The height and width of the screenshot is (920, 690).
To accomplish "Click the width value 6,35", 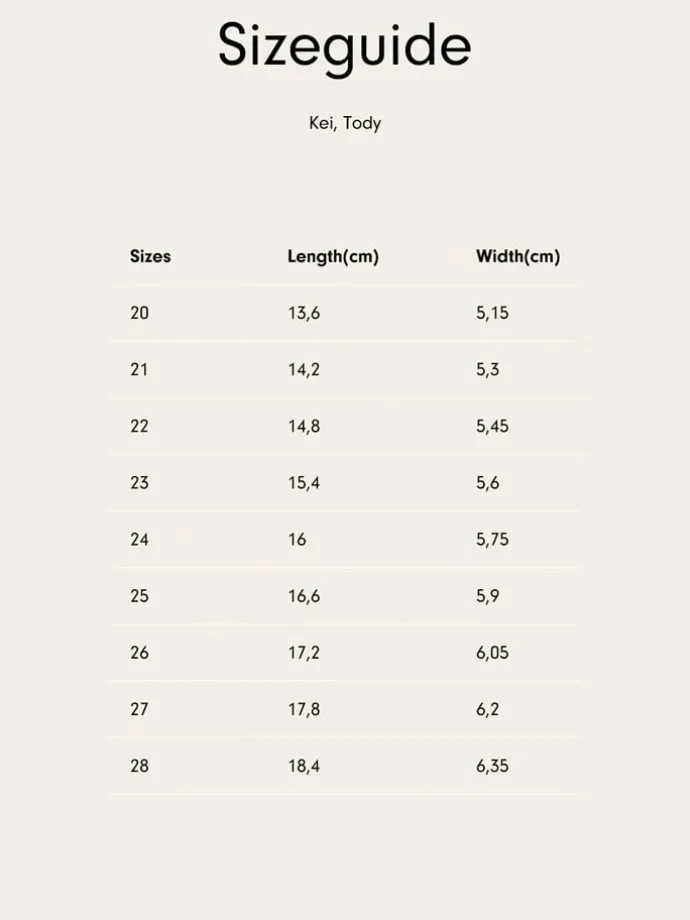I will click(x=492, y=766).
